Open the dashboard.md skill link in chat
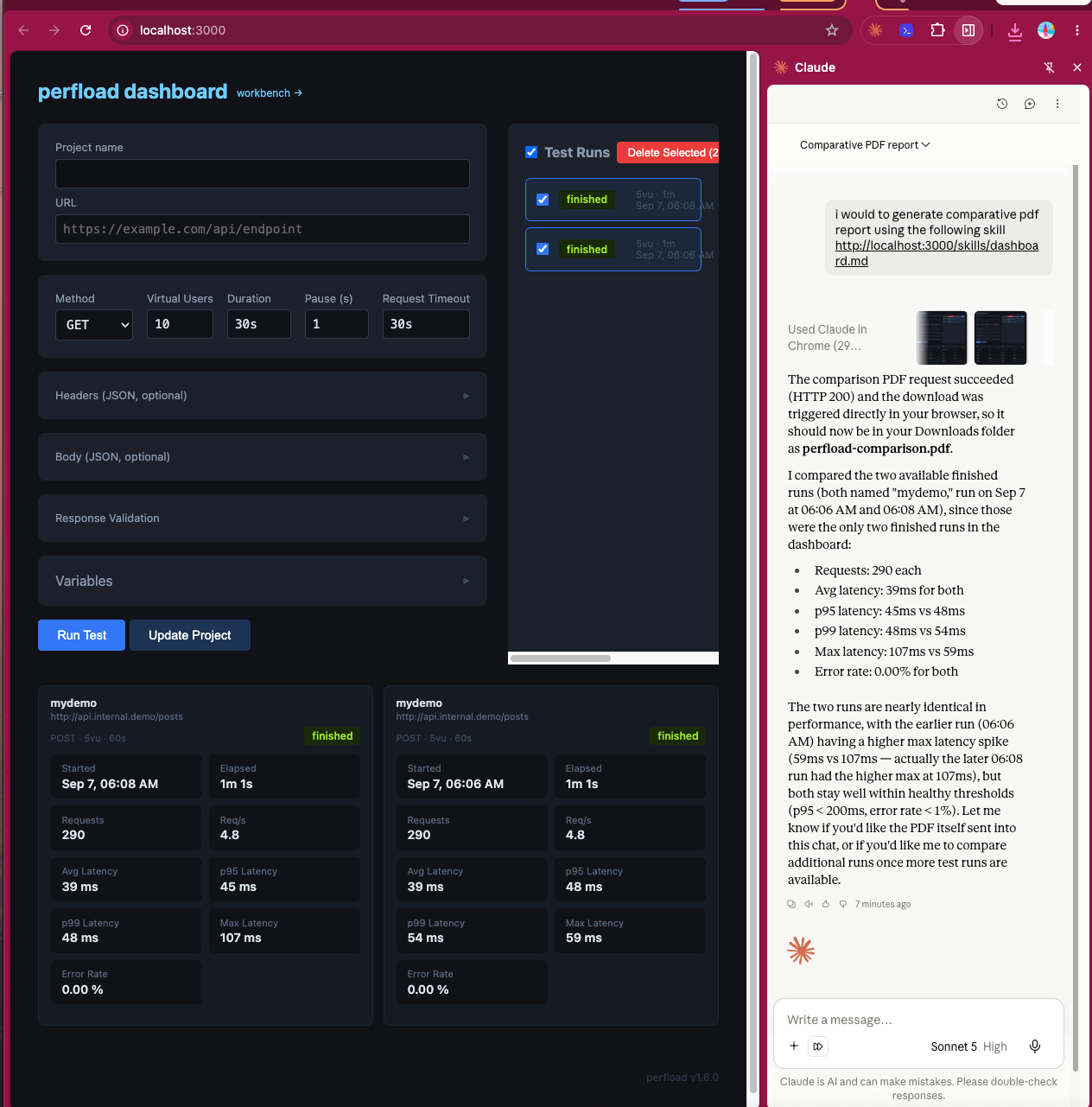Viewport: 1092px width, 1107px height. (936, 253)
